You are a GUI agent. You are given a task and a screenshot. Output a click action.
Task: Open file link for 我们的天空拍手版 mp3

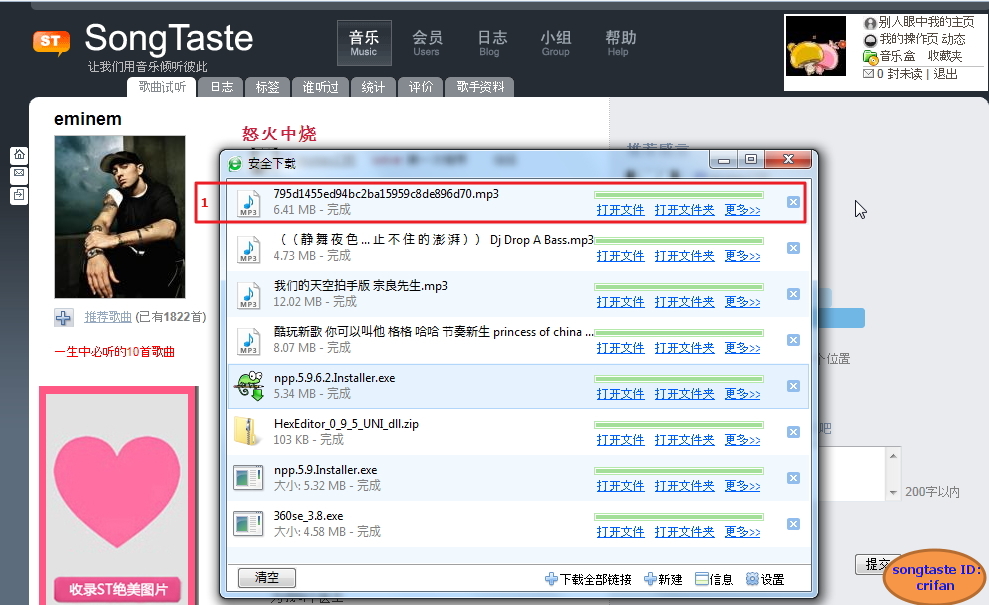coord(620,302)
